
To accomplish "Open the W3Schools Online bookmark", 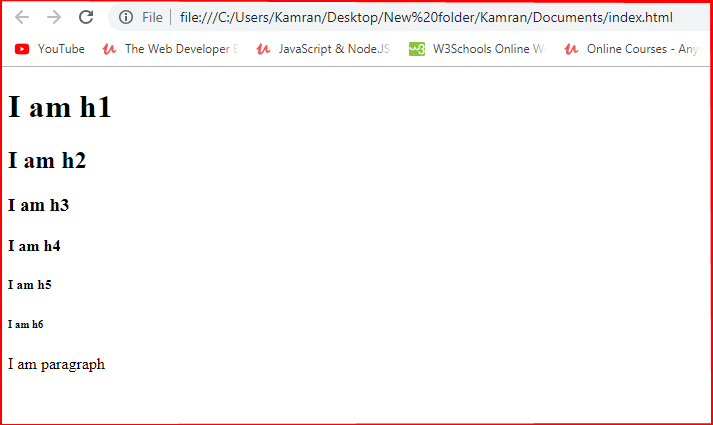I will coord(477,49).
